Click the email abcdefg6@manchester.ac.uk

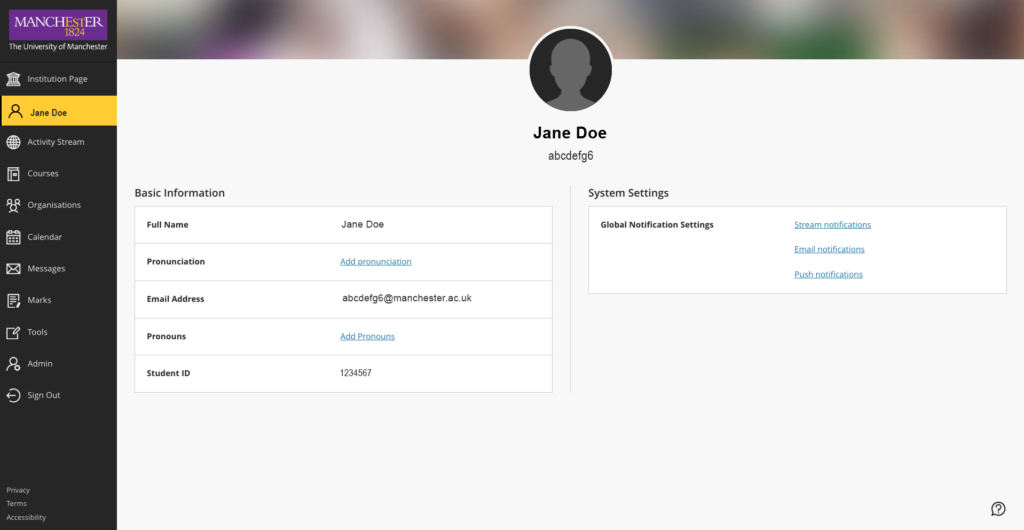click(407, 298)
